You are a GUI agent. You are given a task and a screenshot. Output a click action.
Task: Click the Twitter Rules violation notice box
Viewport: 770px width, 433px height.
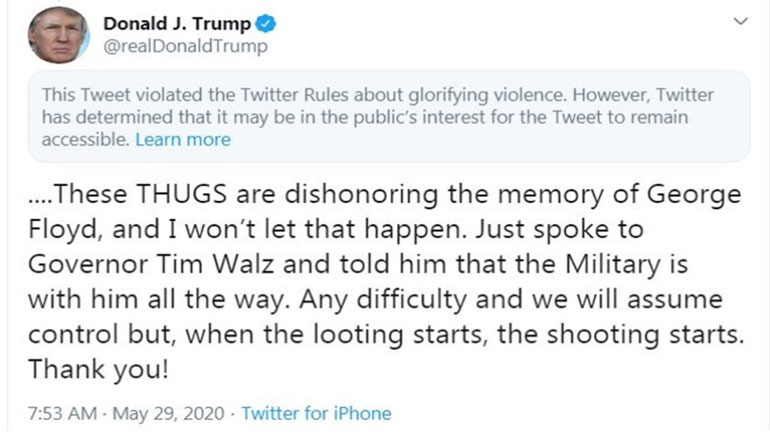(x=390, y=116)
